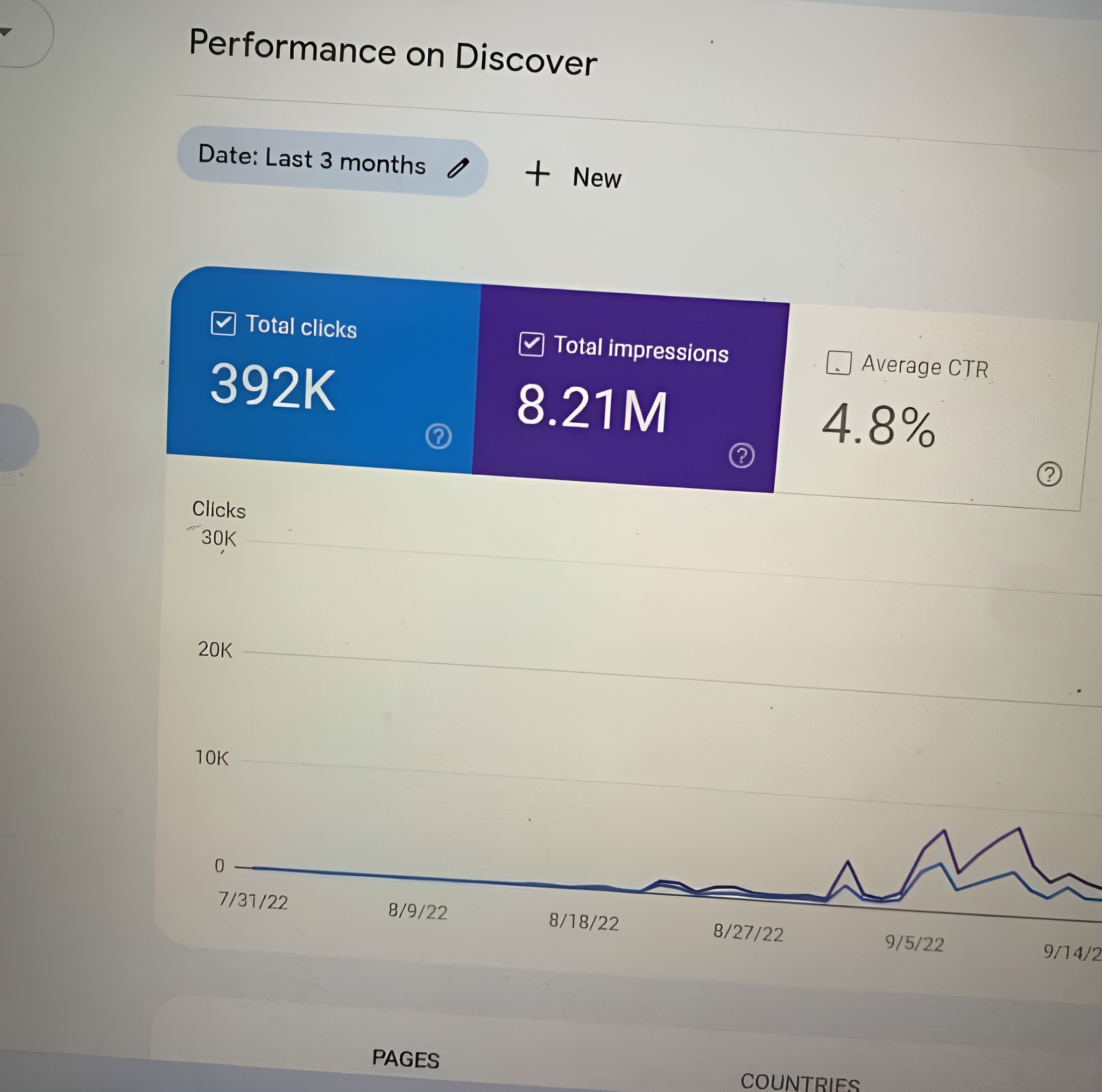Click the 4.8% average CTR value
The image size is (1102, 1092).
(878, 426)
